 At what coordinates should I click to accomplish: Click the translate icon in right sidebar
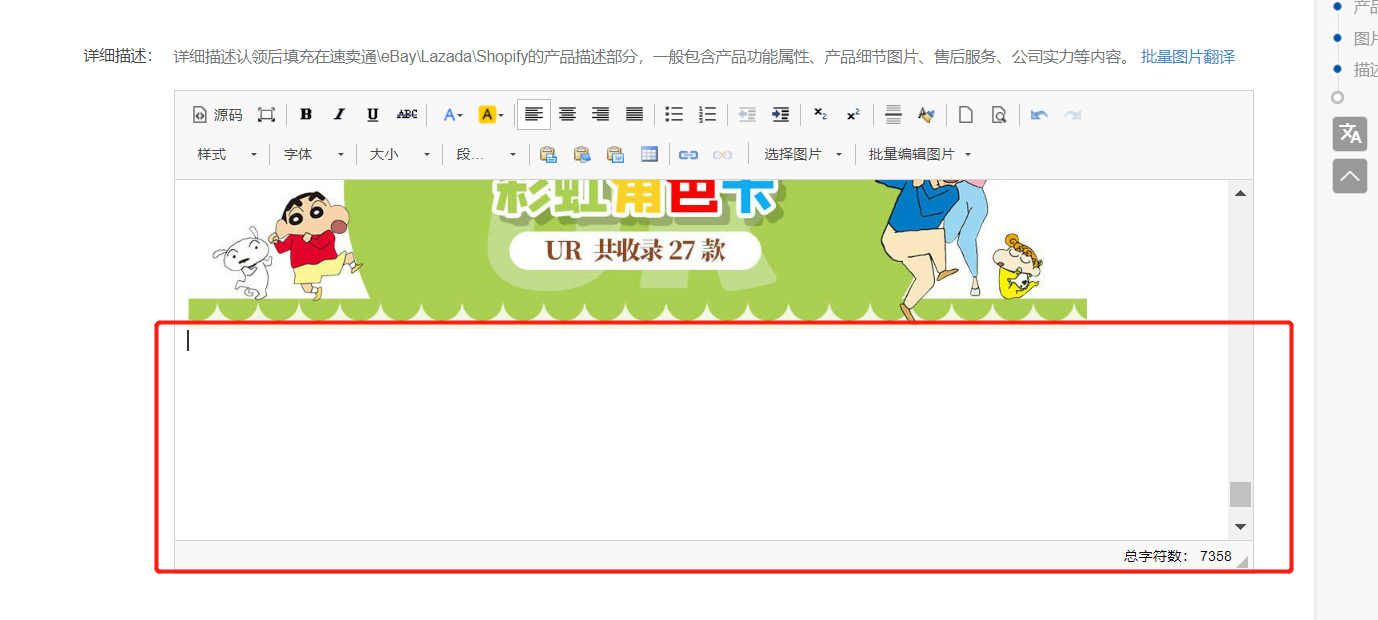point(1350,134)
